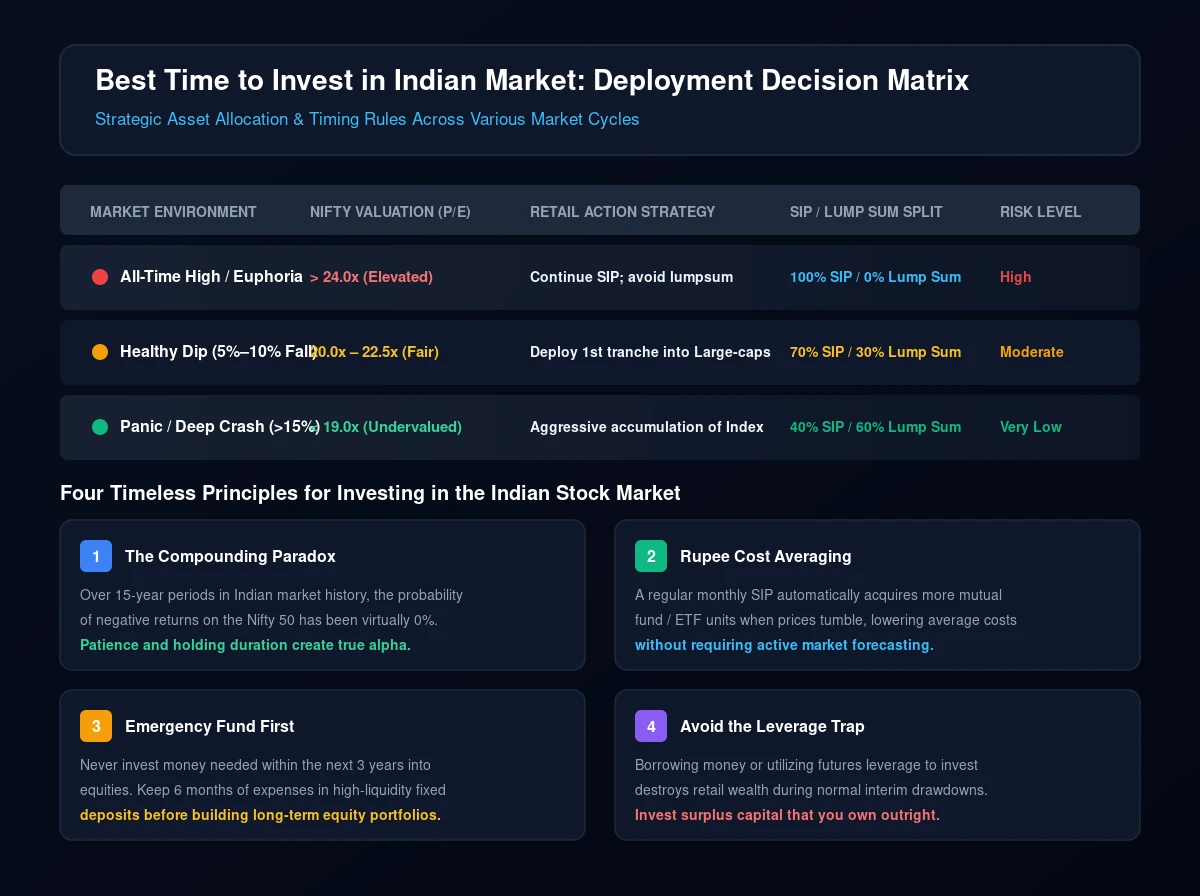Click the Never invest money needed description
The width and height of the screenshot is (1200, 896).
263,778
